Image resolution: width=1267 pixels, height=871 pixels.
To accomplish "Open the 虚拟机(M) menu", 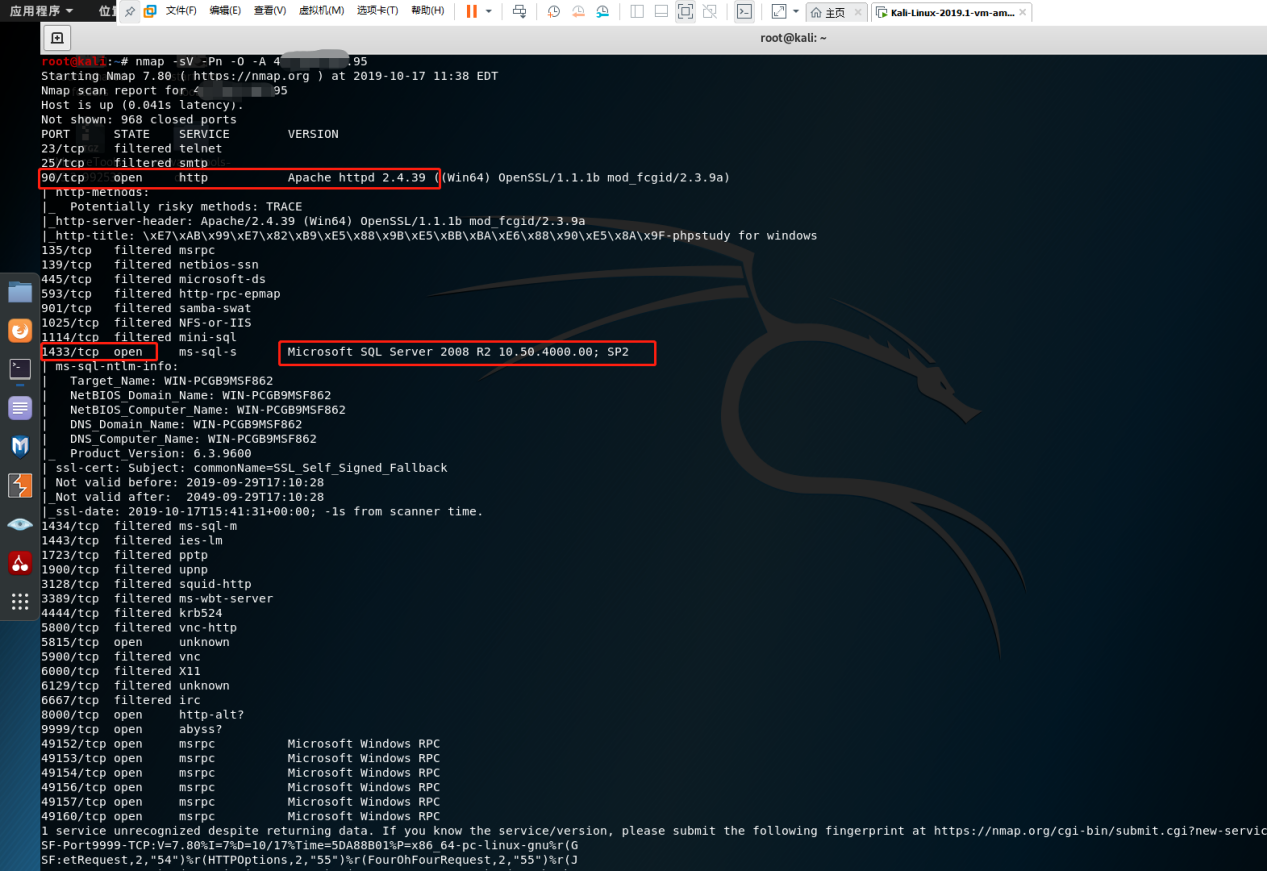I will (320, 11).
